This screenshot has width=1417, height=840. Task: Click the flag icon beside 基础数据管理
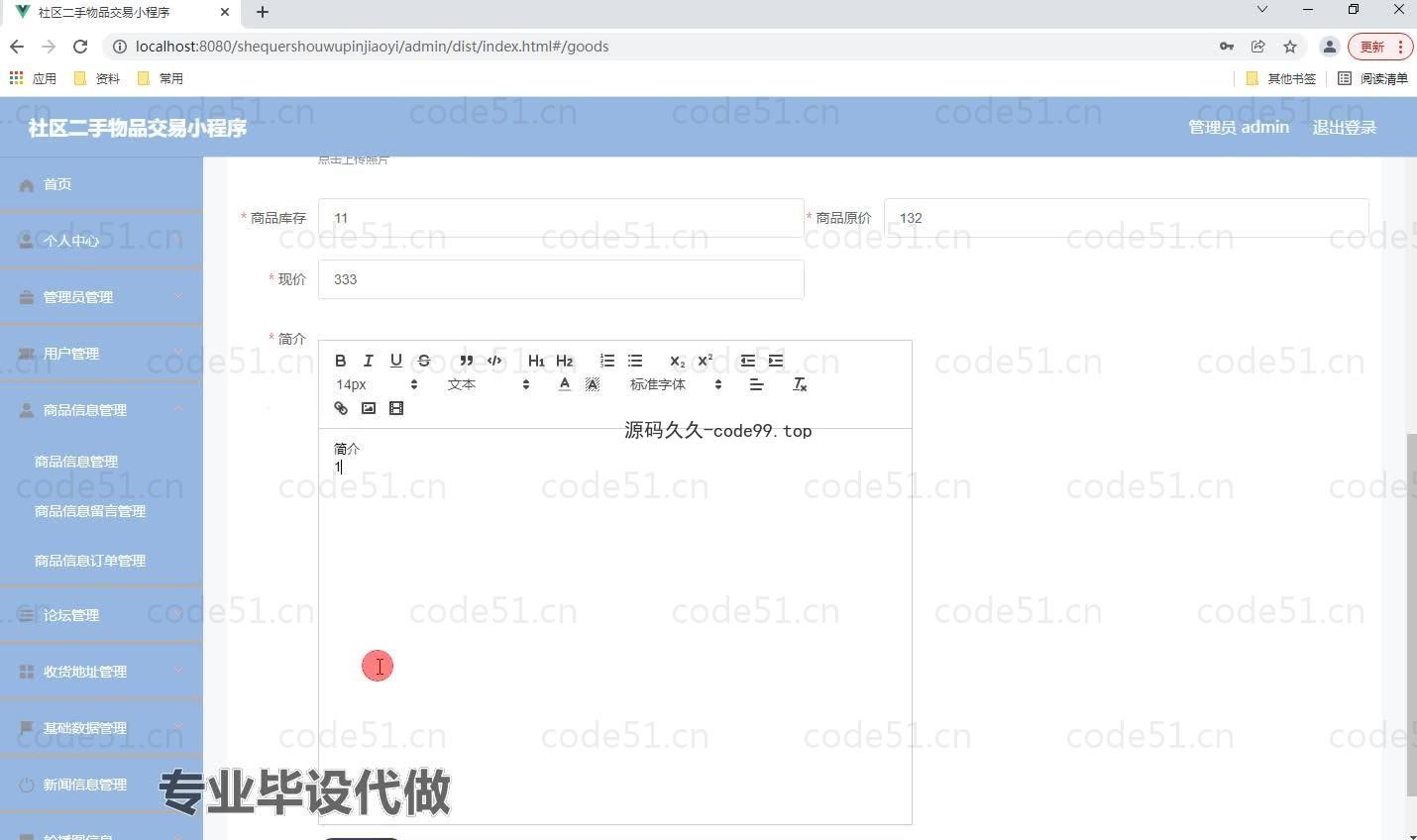[x=27, y=728]
